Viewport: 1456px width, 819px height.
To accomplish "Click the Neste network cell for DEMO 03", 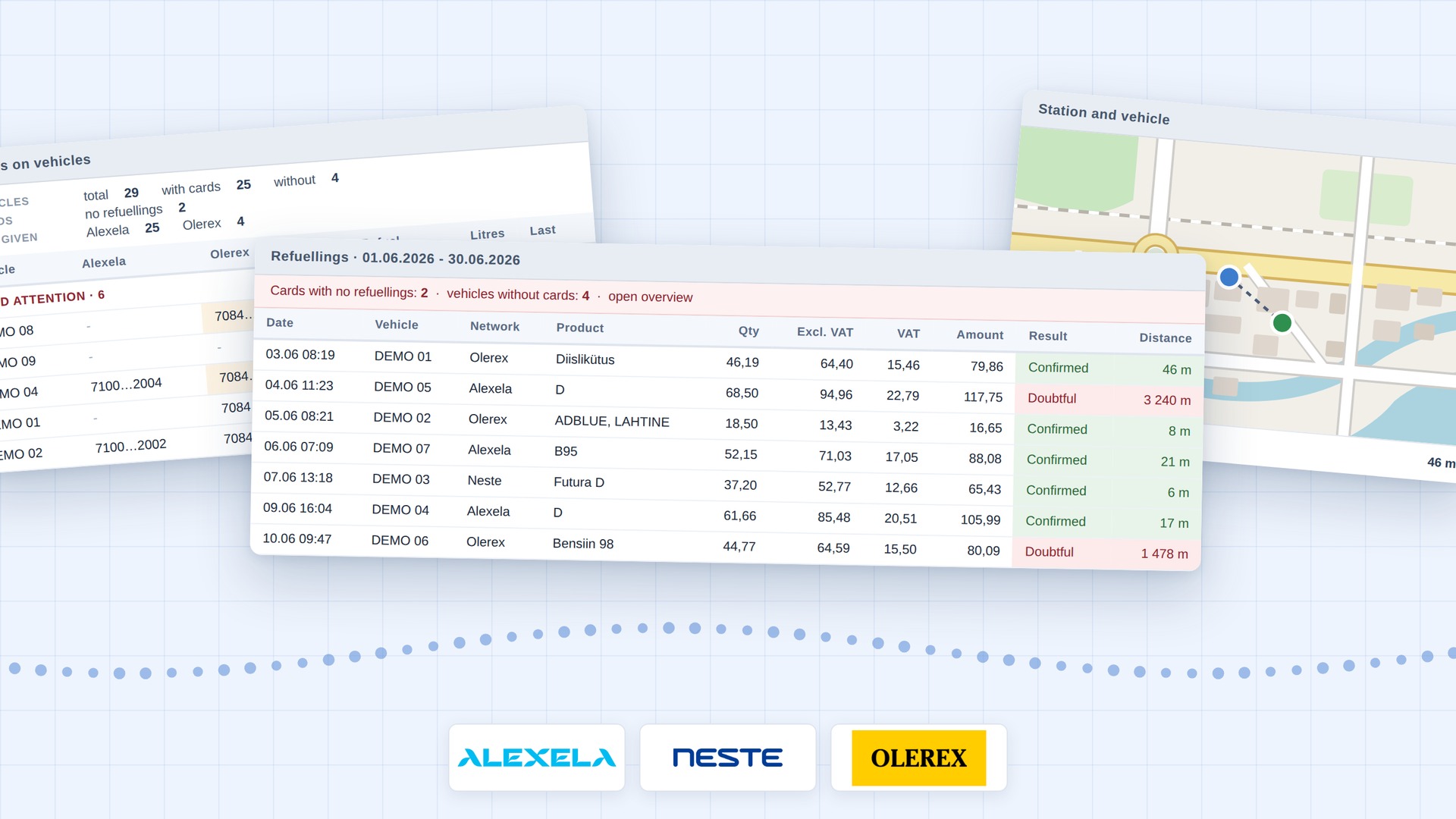I will 485,481.
